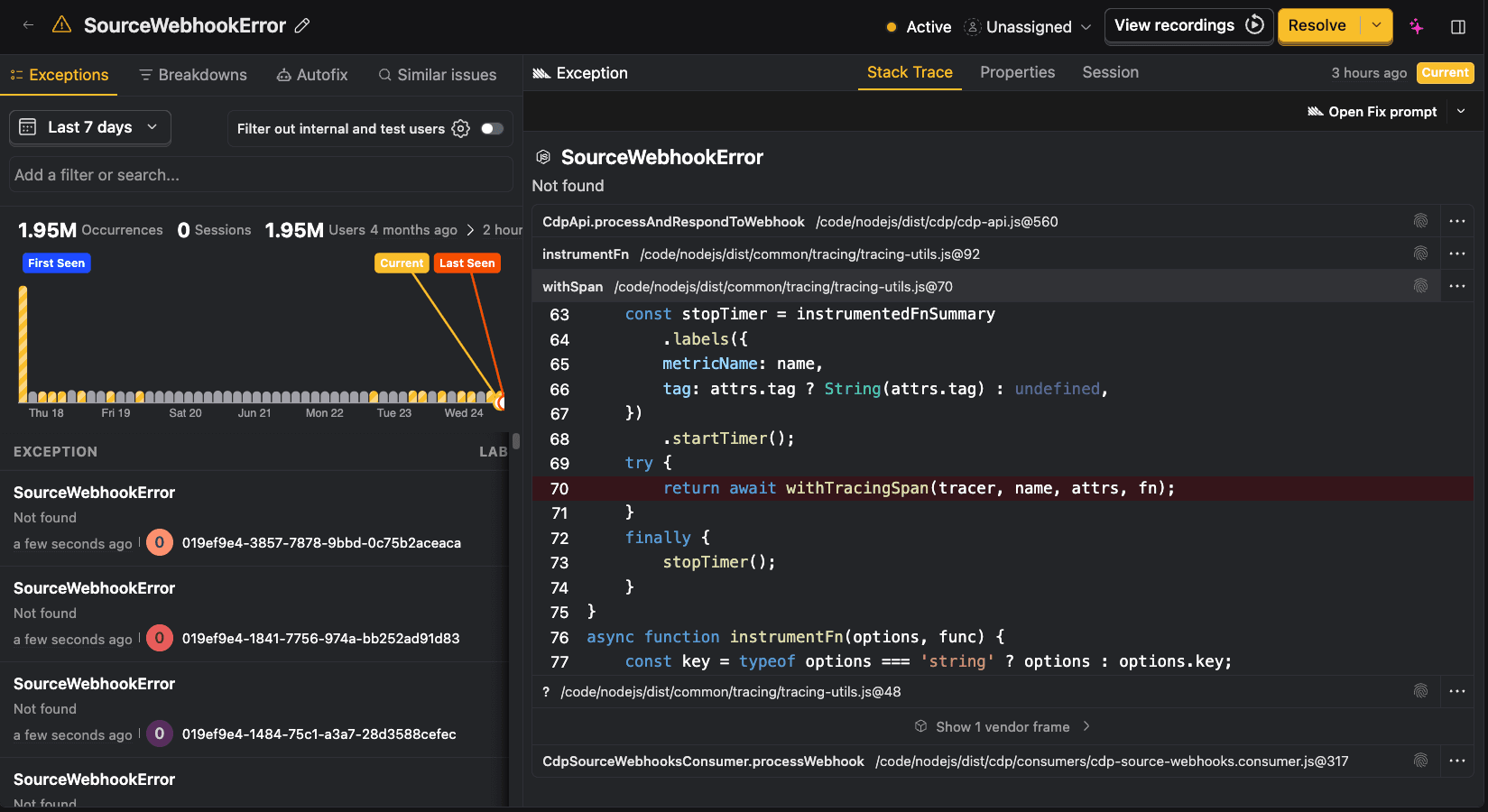Click fingerprint icon on tracing-utils.js@48 frame

[1420, 691]
